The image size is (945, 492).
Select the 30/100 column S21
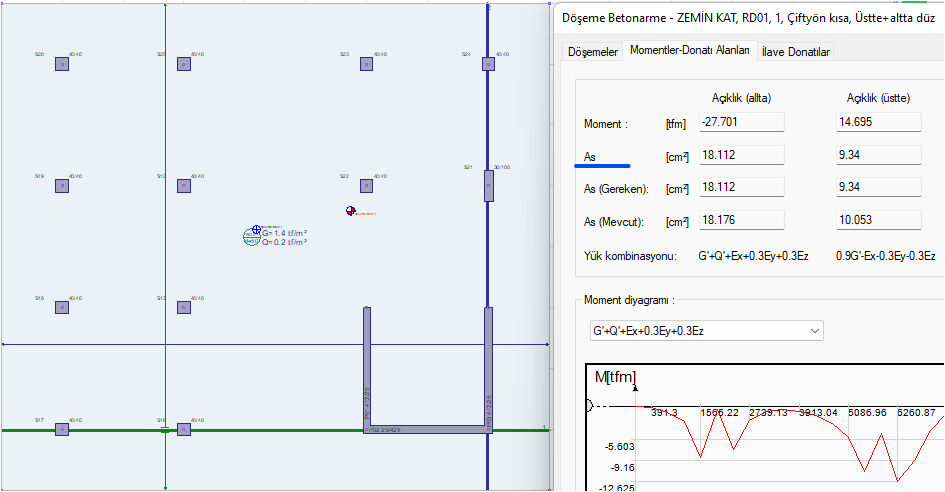pos(488,186)
